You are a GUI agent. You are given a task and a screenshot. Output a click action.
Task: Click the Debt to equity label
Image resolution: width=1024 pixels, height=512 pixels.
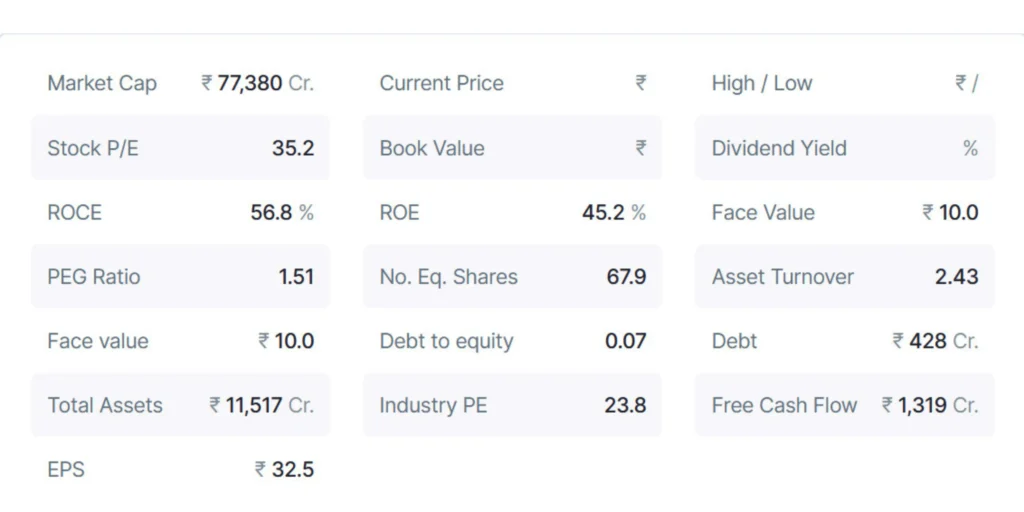(x=446, y=341)
